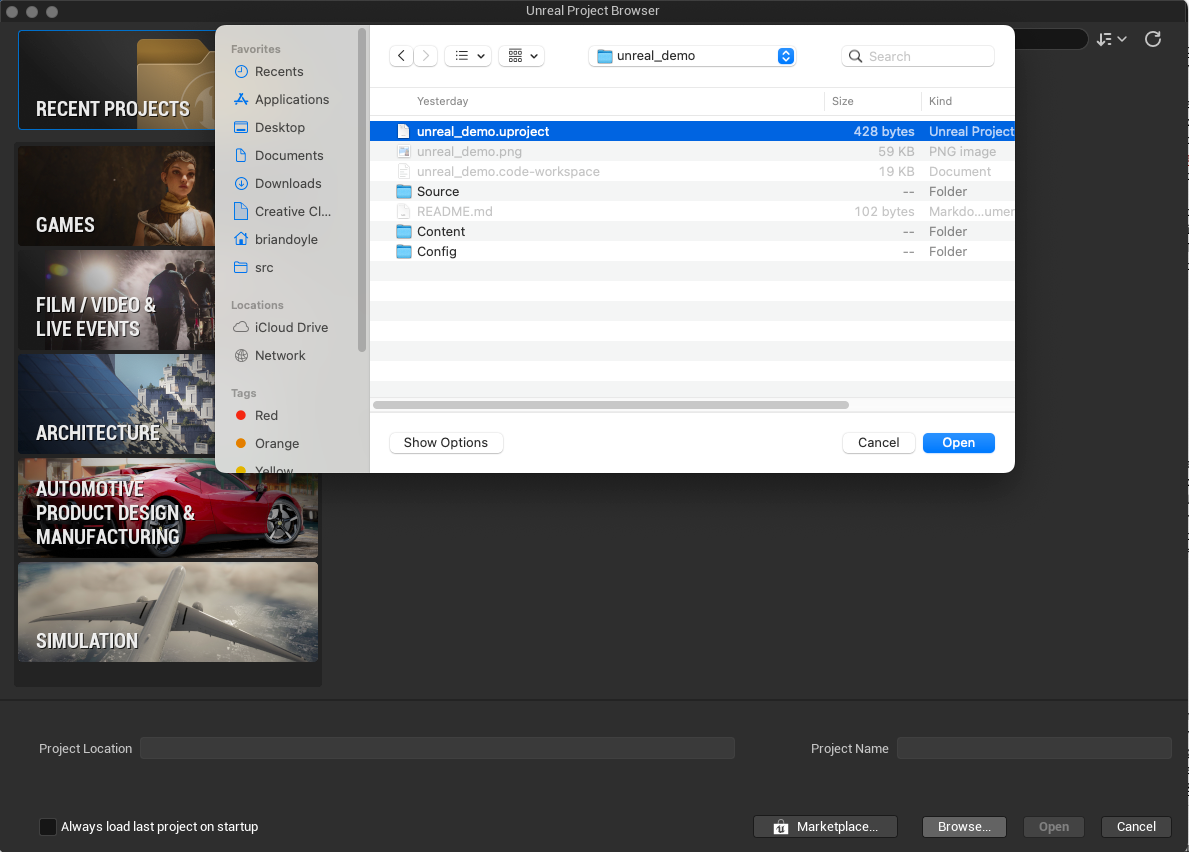Open the list view mode dropdown
The width and height of the screenshot is (1189, 852).
[468, 55]
